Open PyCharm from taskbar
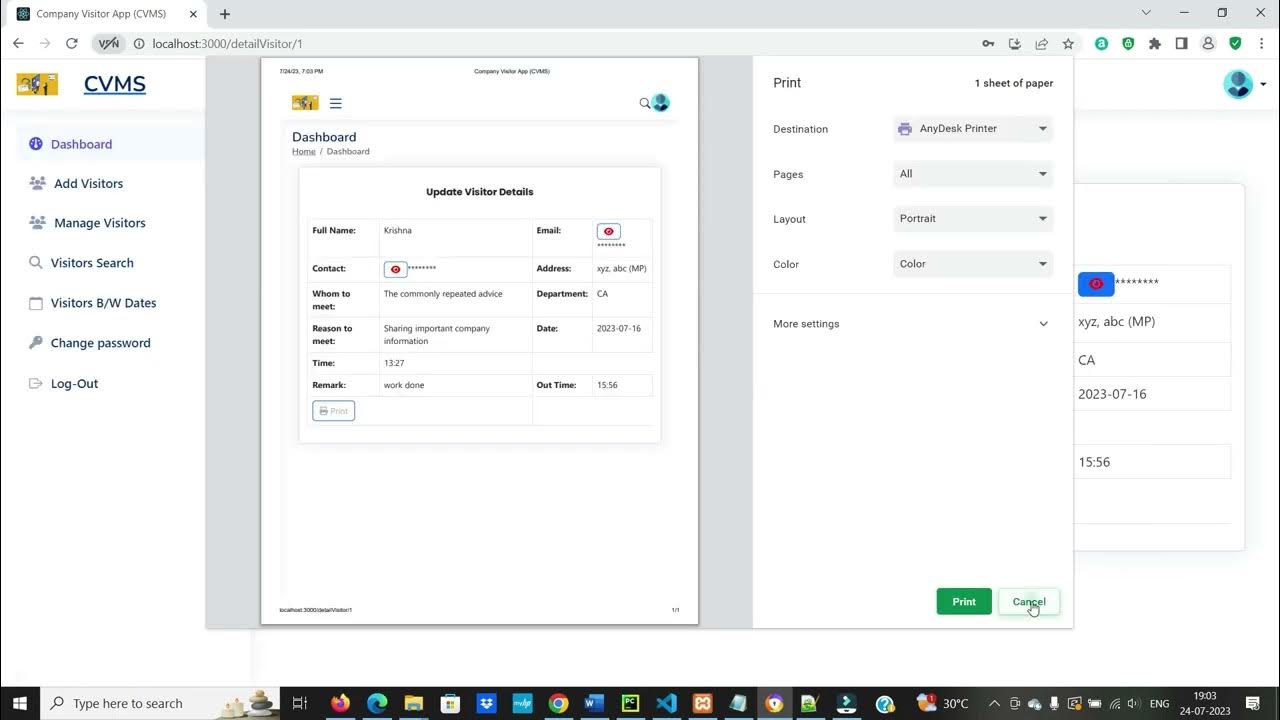 630,703
